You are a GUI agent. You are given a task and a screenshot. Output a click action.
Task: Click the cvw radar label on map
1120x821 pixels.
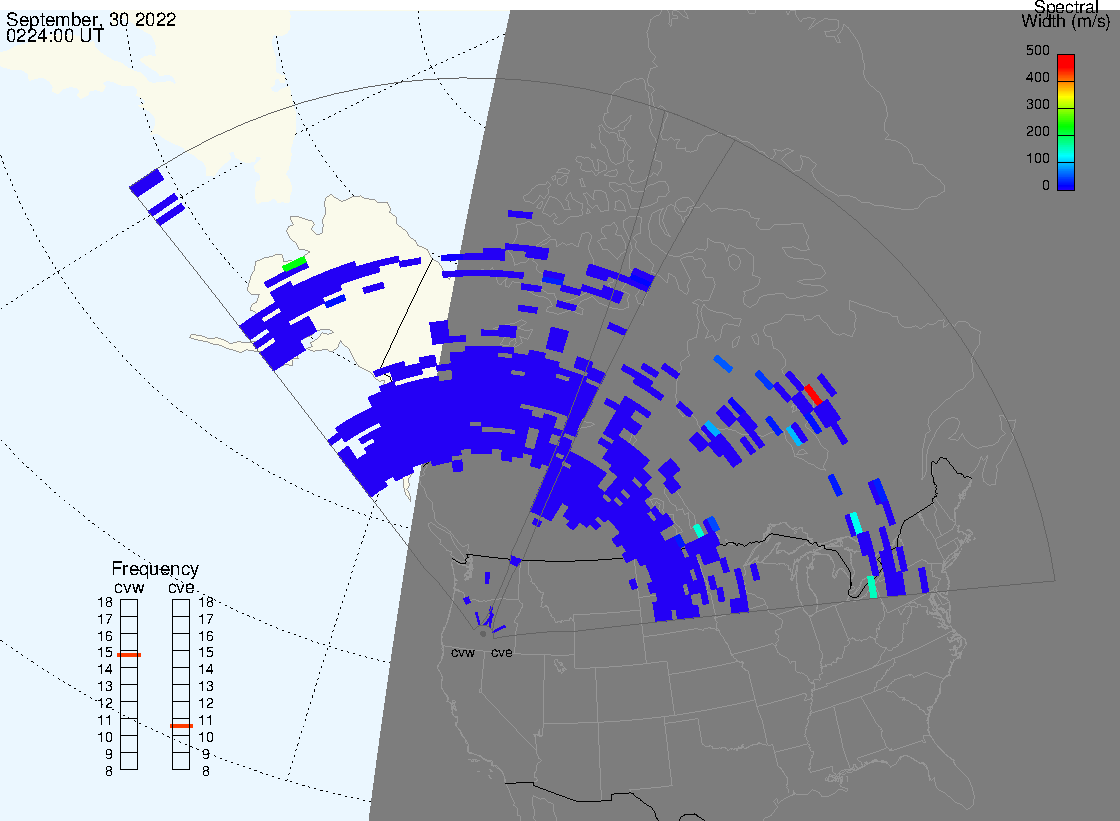[463, 653]
